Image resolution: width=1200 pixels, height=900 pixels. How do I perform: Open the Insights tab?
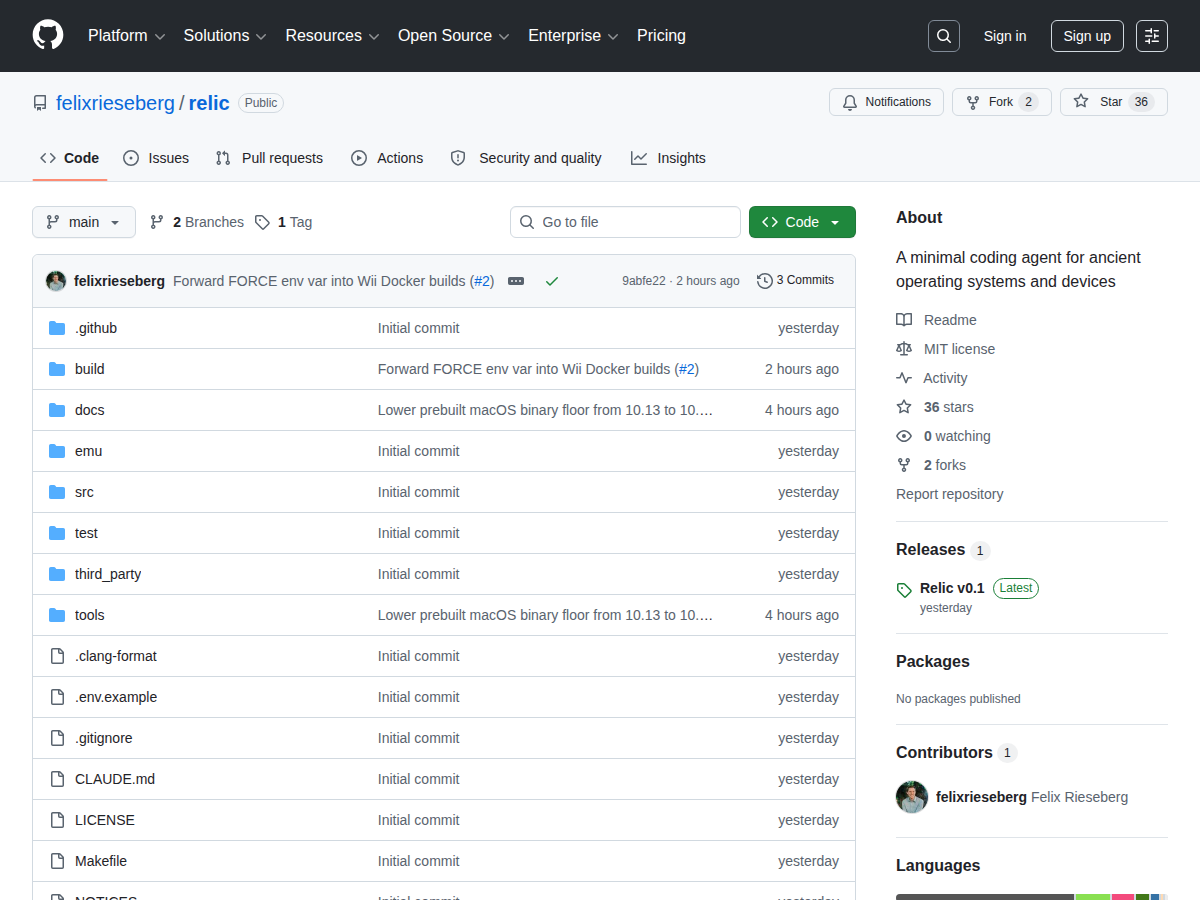click(668, 158)
